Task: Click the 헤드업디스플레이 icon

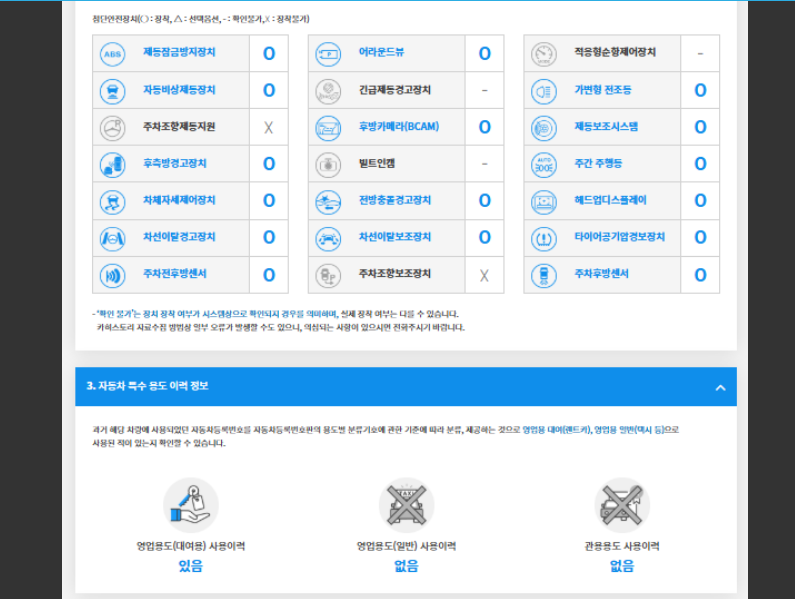Action: (544, 202)
